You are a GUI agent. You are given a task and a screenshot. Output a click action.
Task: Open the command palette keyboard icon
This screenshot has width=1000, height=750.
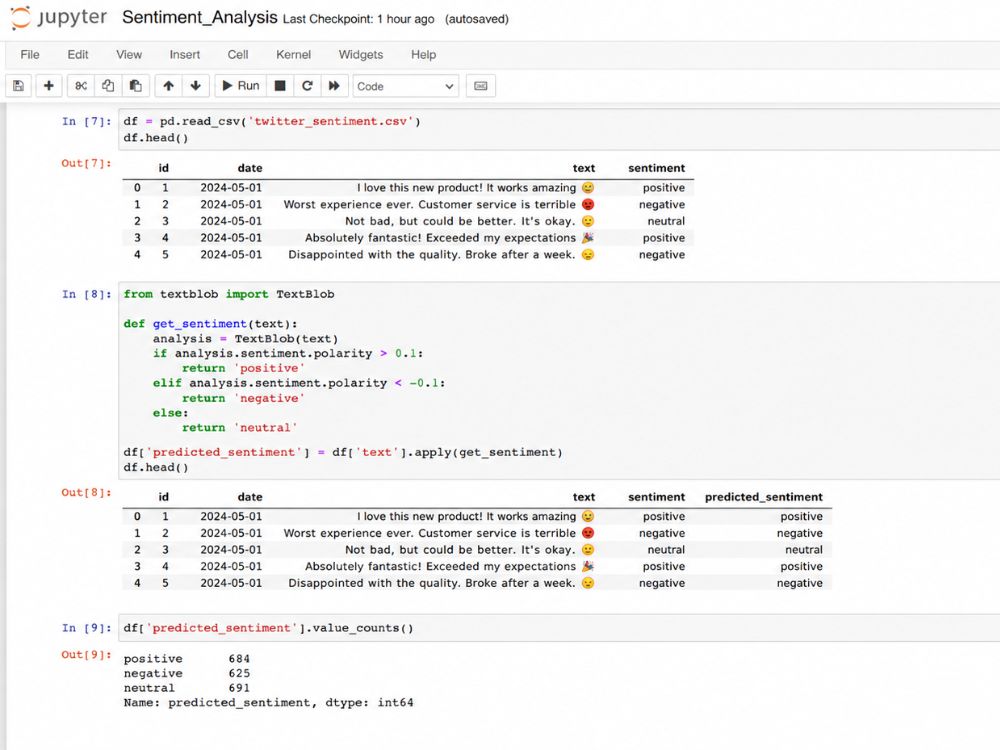coord(481,86)
